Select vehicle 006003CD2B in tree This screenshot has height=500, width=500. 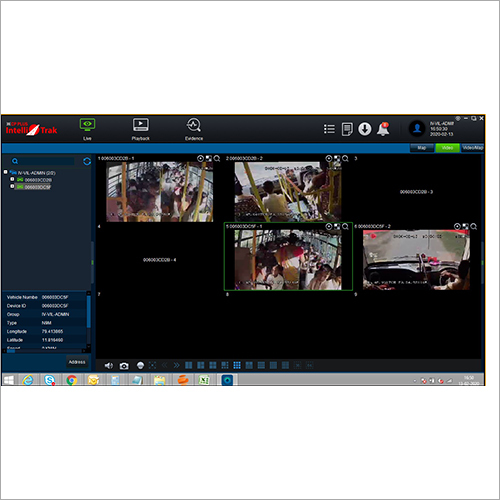tap(38, 180)
